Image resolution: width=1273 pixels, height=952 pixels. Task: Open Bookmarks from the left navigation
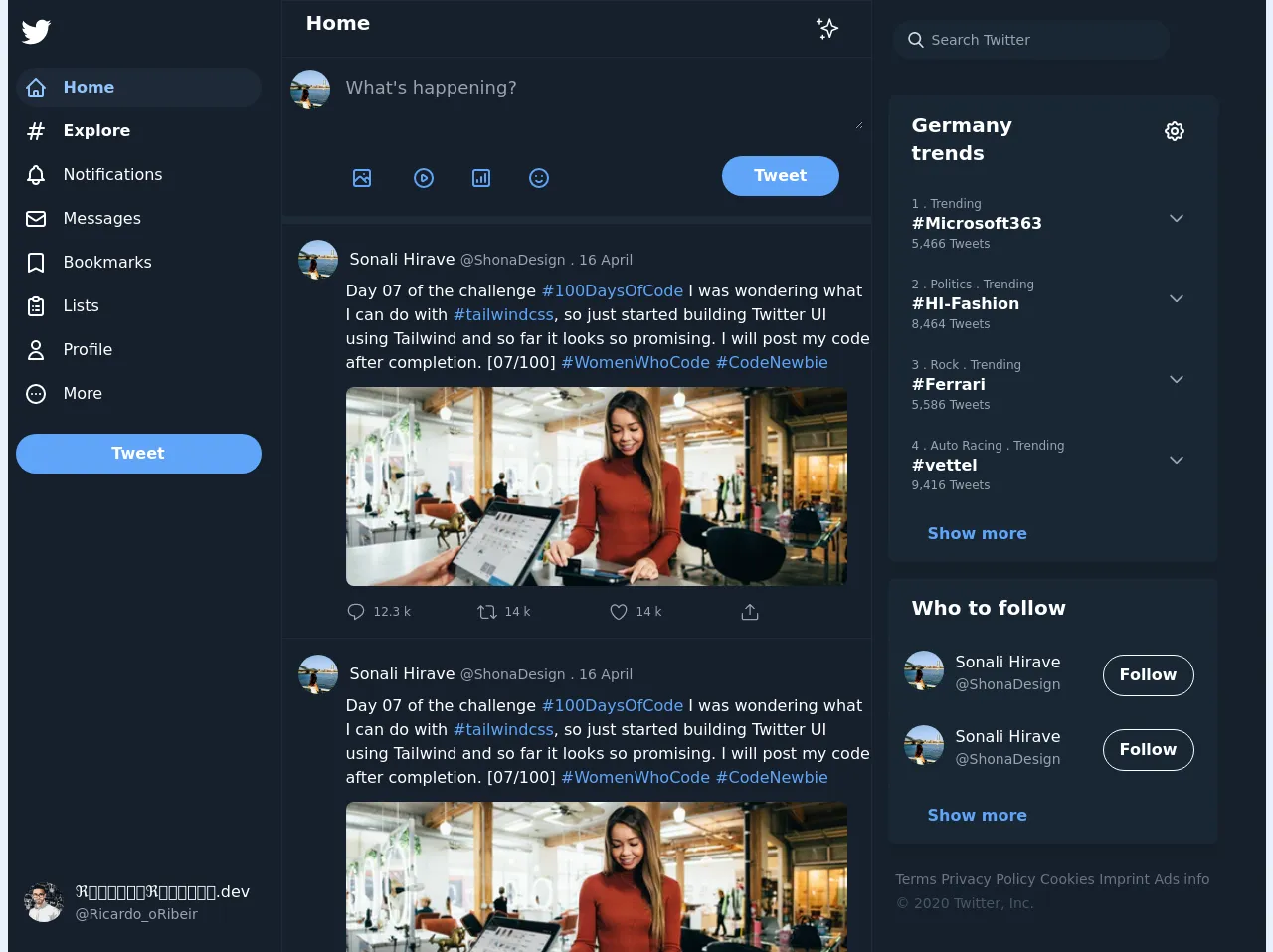coord(106,263)
